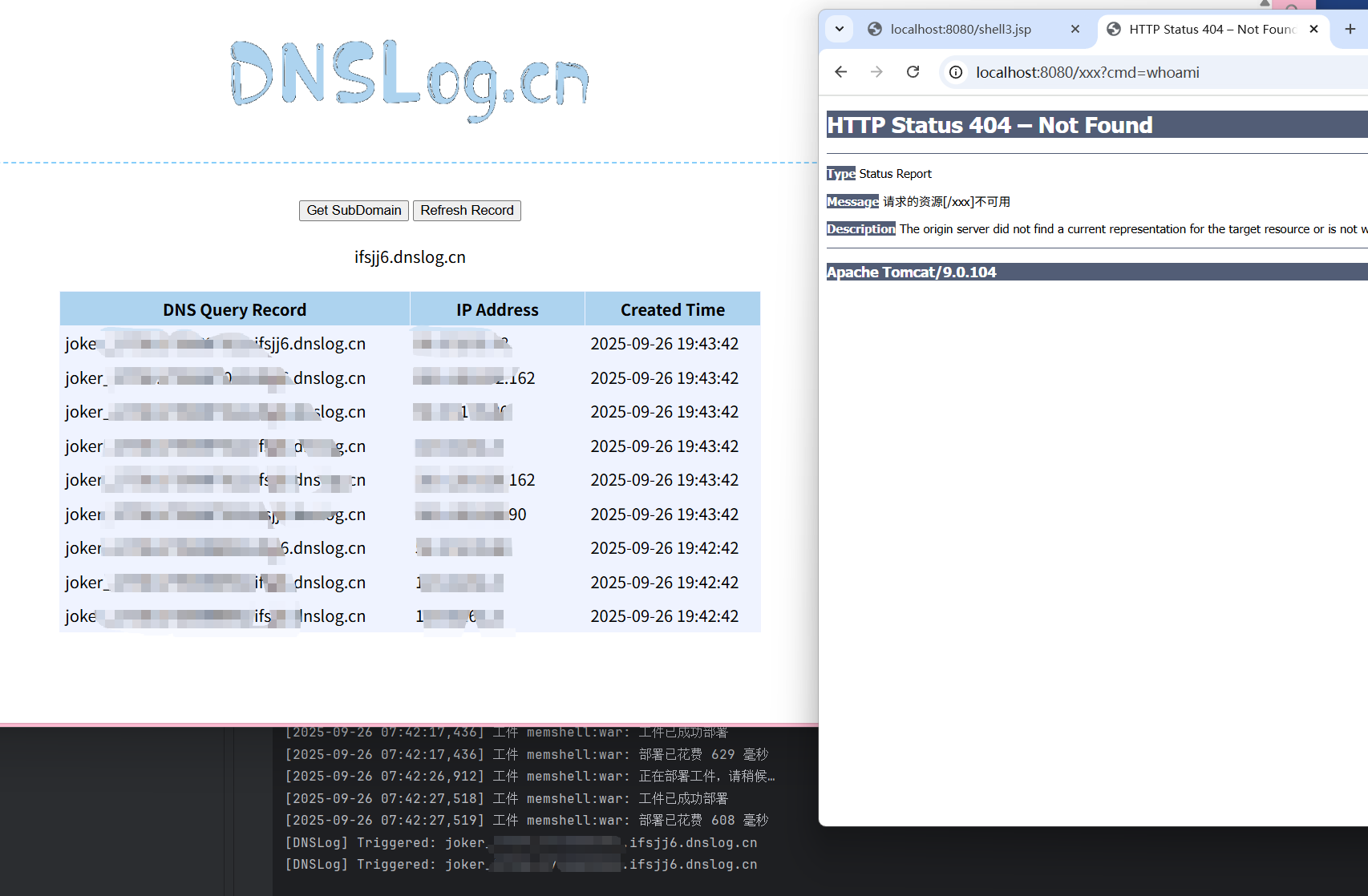Click the Get SubDomain button
The width and height of the screenshot is (1368, 896).
[354, 211]
